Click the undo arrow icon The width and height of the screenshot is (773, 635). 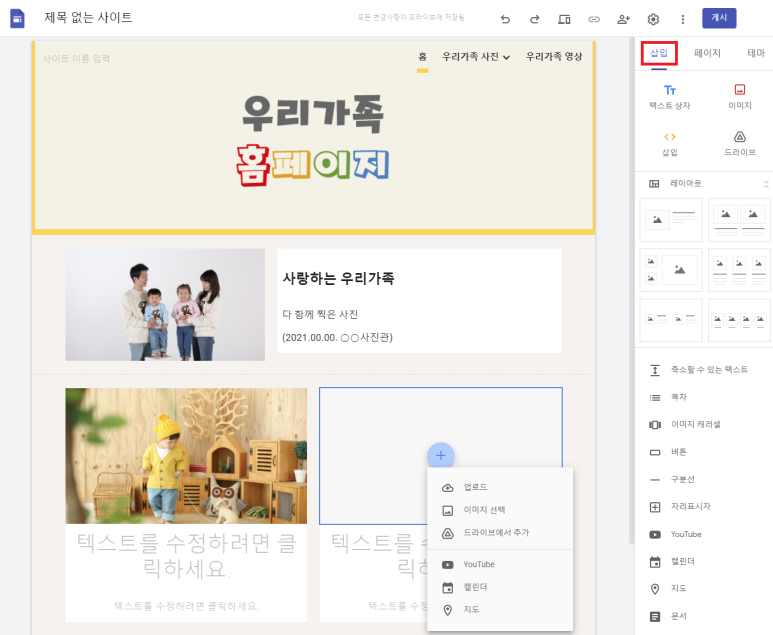click(x=505, y=19)
